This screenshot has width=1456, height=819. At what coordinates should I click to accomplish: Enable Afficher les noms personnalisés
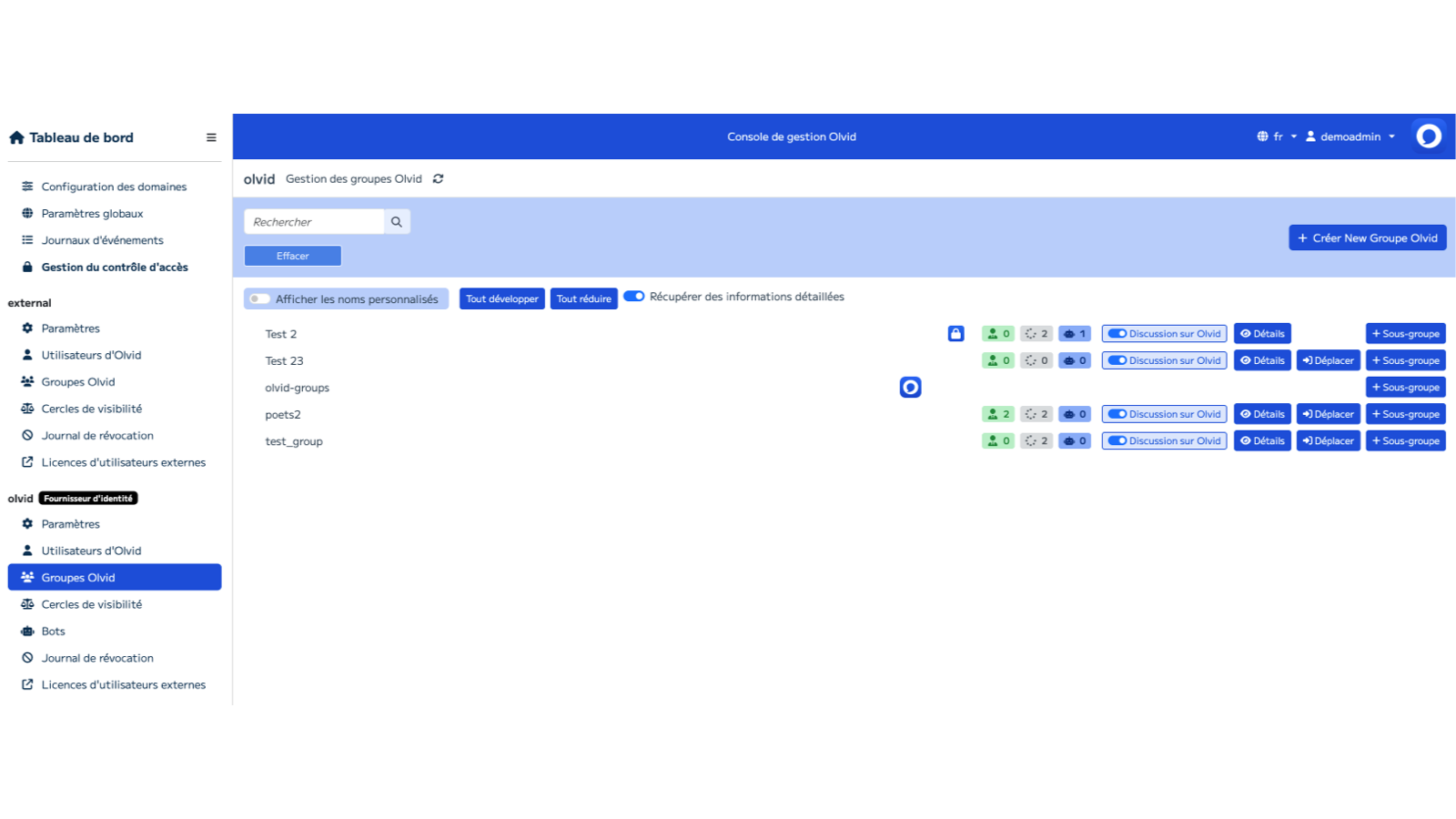coord(258,298)
